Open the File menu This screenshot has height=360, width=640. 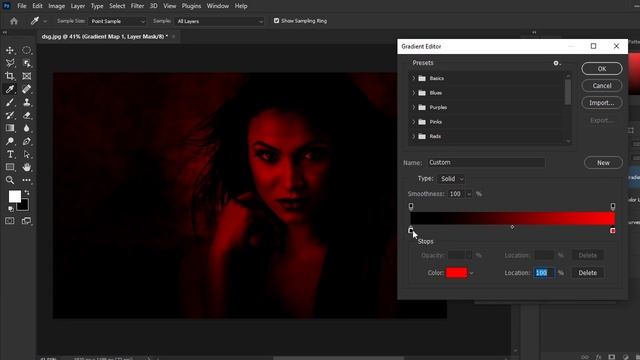pos(22,6)
